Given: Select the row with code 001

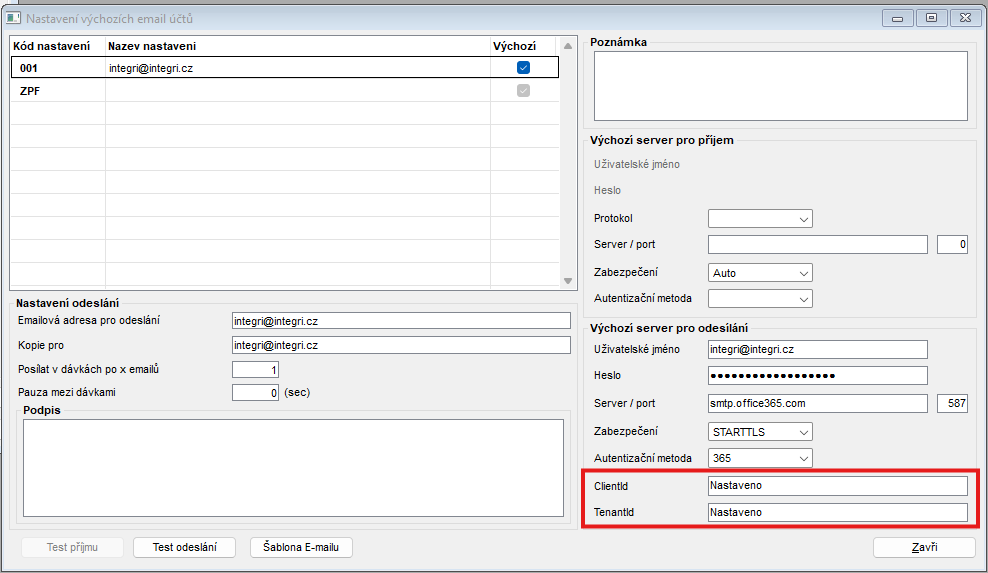Looking at the screenshot, I should [285, 67].
